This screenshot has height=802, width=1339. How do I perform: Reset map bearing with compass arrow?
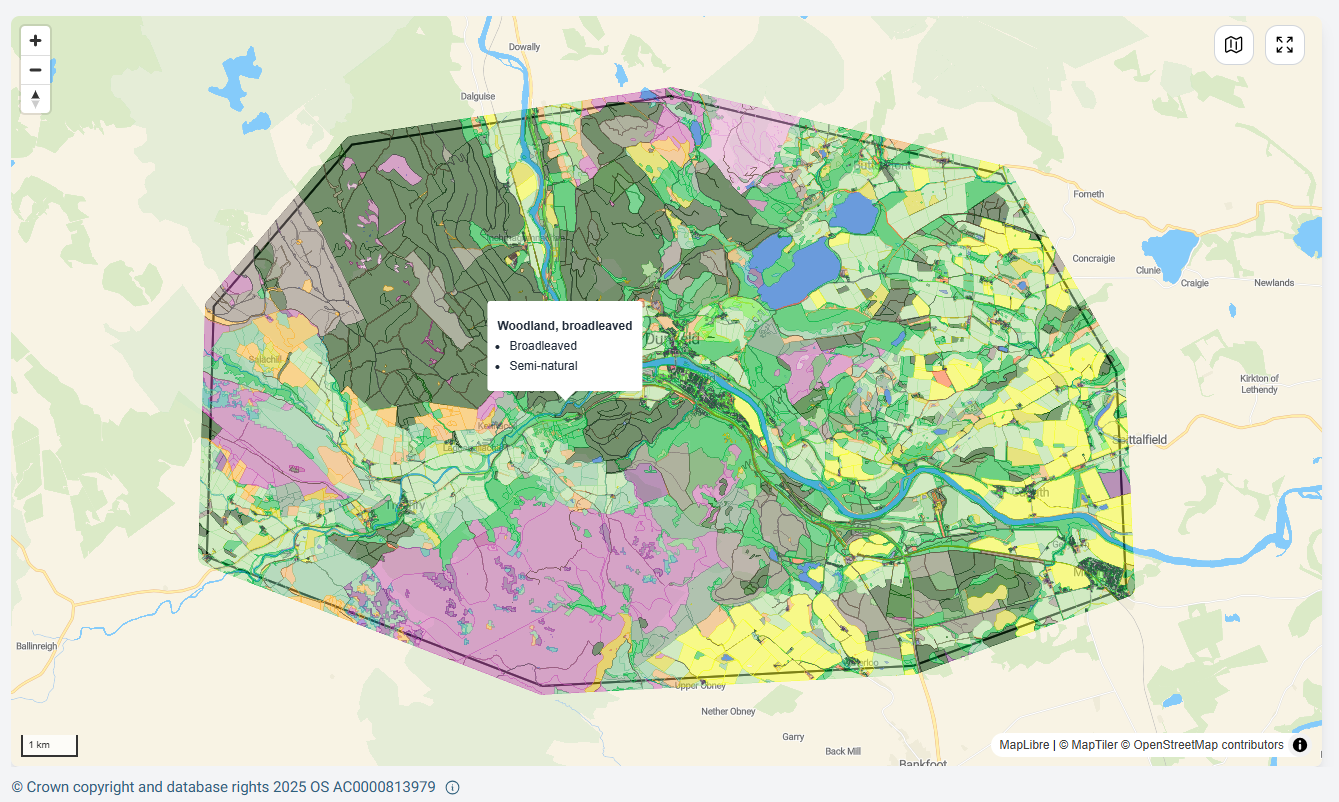click(35, 99)
